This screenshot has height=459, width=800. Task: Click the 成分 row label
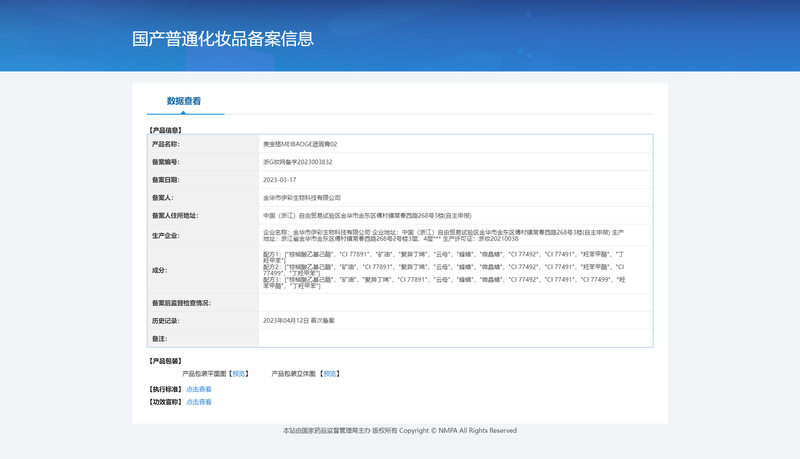pyautogui.click(x=159, y=270)
